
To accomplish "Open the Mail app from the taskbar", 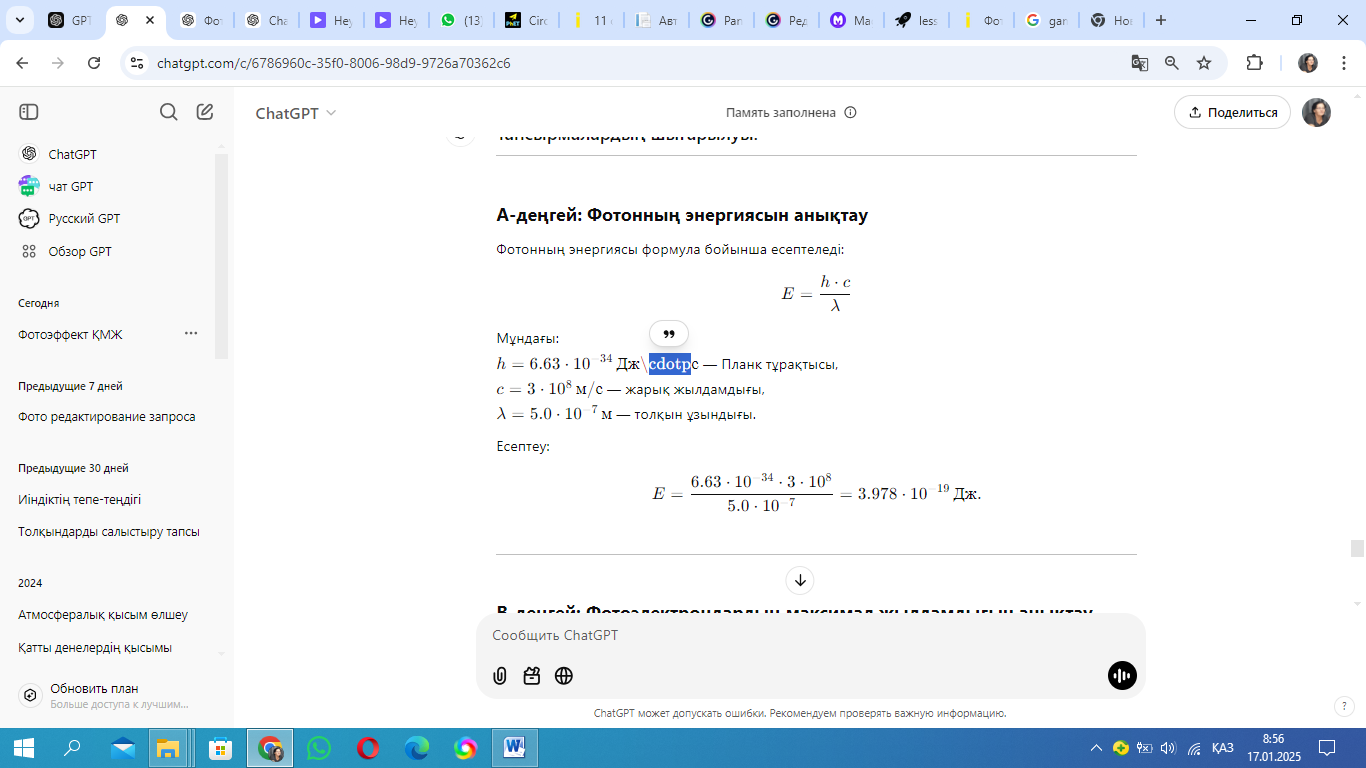I will 122,748.
